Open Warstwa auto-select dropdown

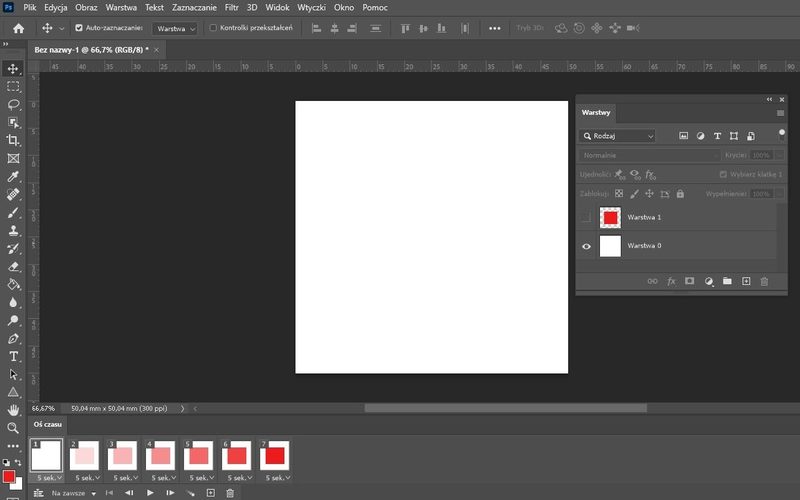click(x=174, y=29)
